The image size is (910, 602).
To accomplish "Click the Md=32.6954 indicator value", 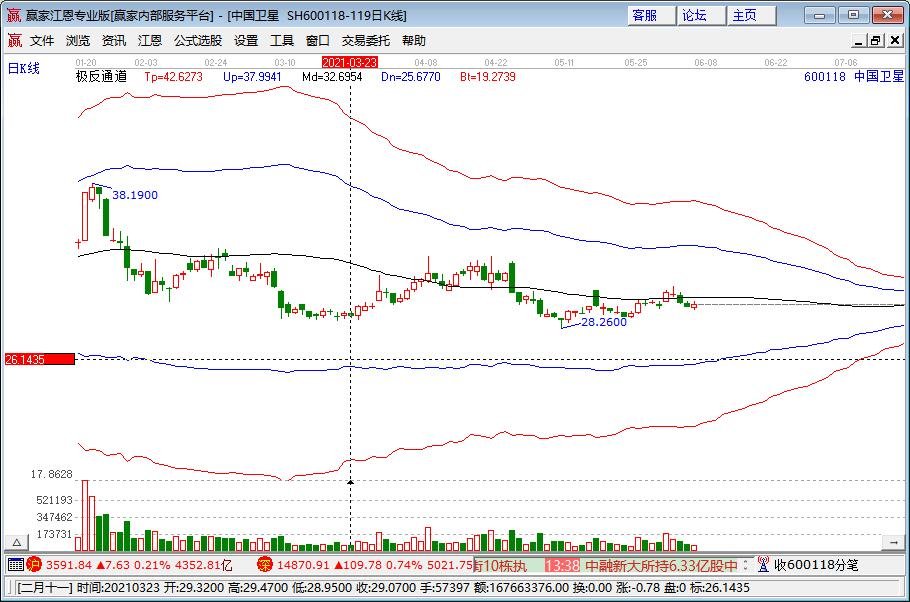I will tap(332, 77).
